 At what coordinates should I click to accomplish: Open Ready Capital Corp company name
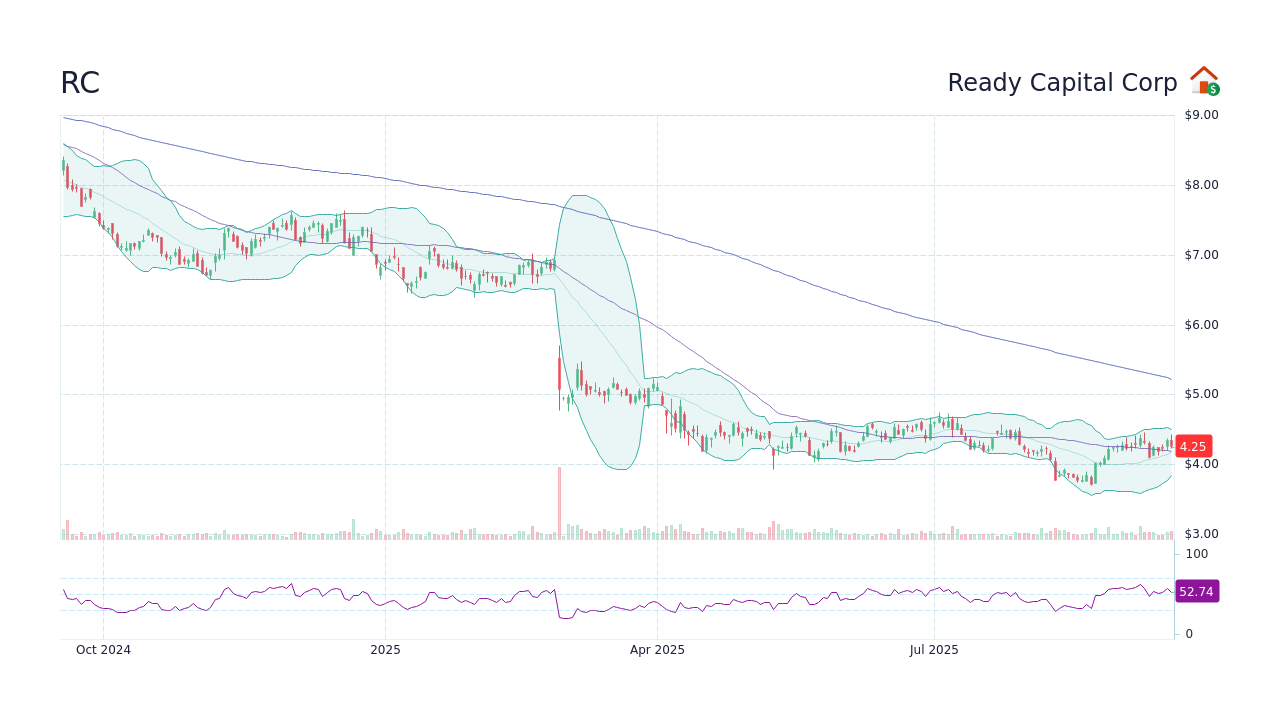1062,83
